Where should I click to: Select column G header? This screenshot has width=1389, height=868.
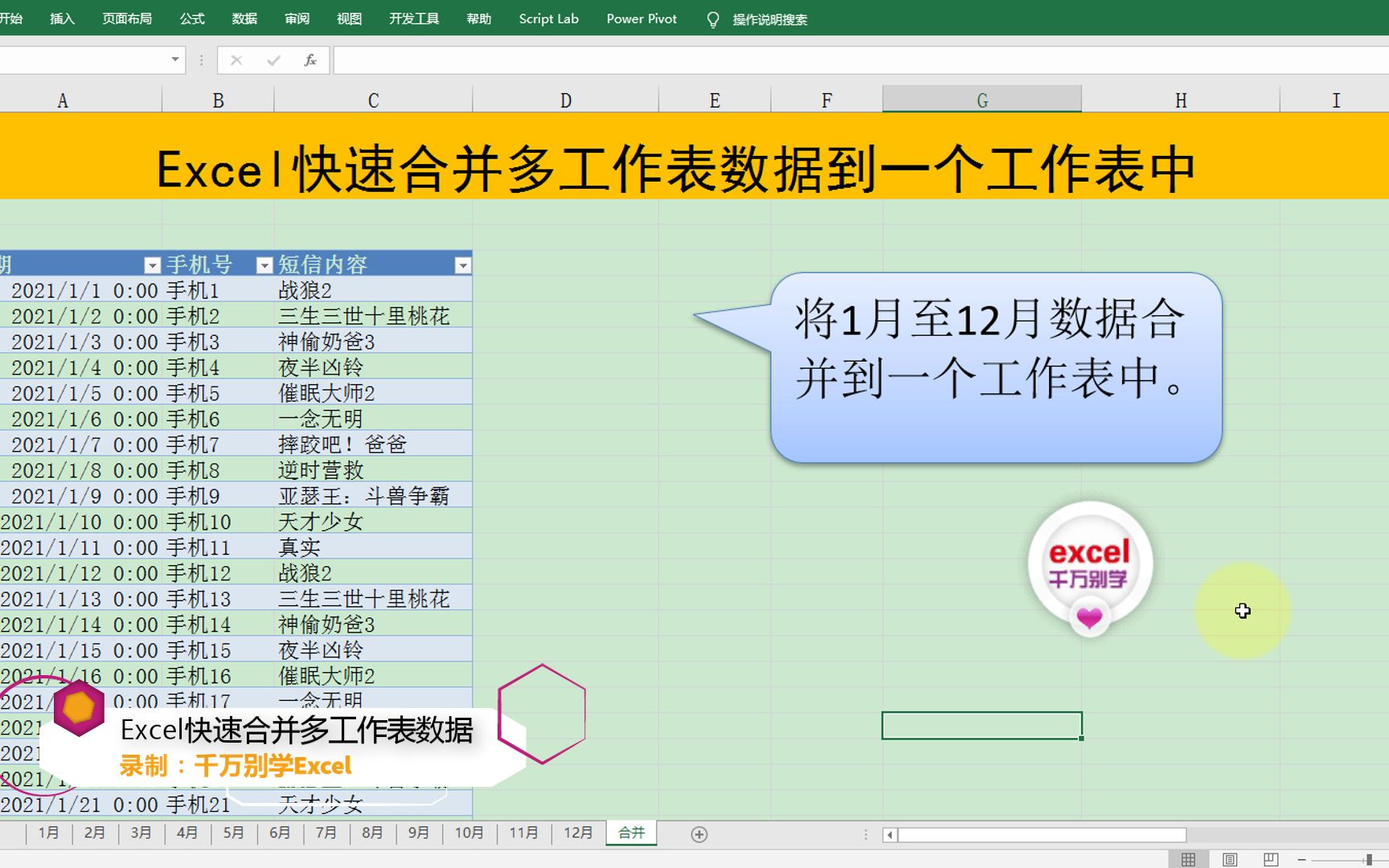pos(982,100)
